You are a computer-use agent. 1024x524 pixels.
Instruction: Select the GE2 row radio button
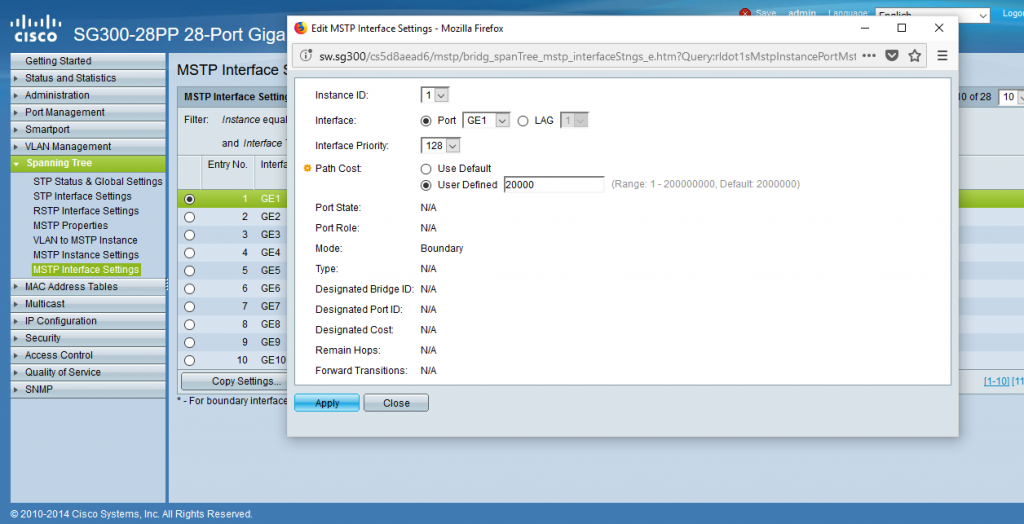click(189, 217)
